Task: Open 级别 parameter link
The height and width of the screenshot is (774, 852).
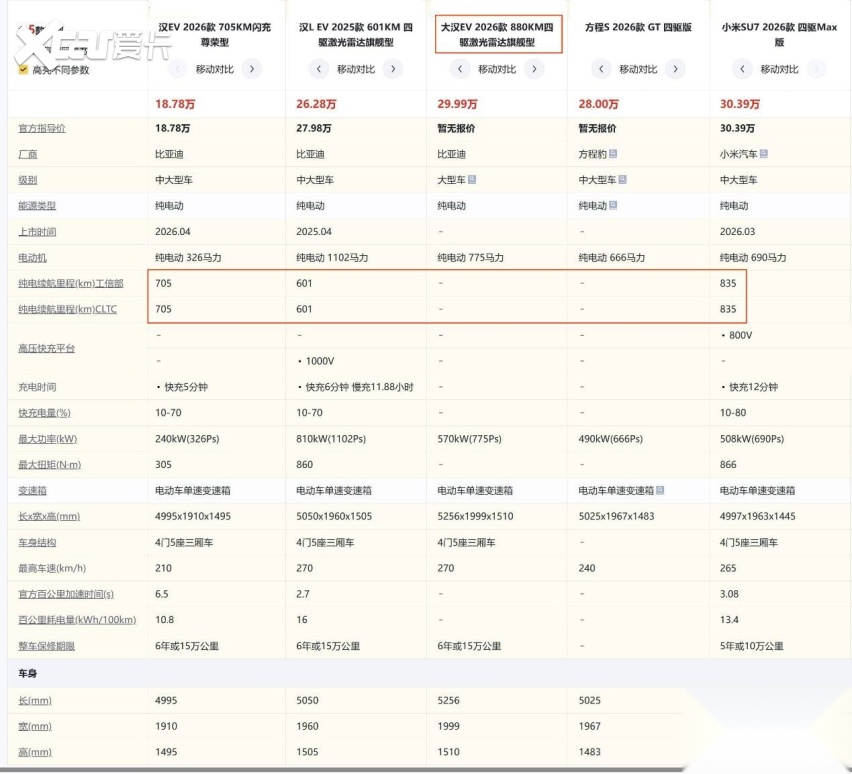Action: click(x=28, y=180)
